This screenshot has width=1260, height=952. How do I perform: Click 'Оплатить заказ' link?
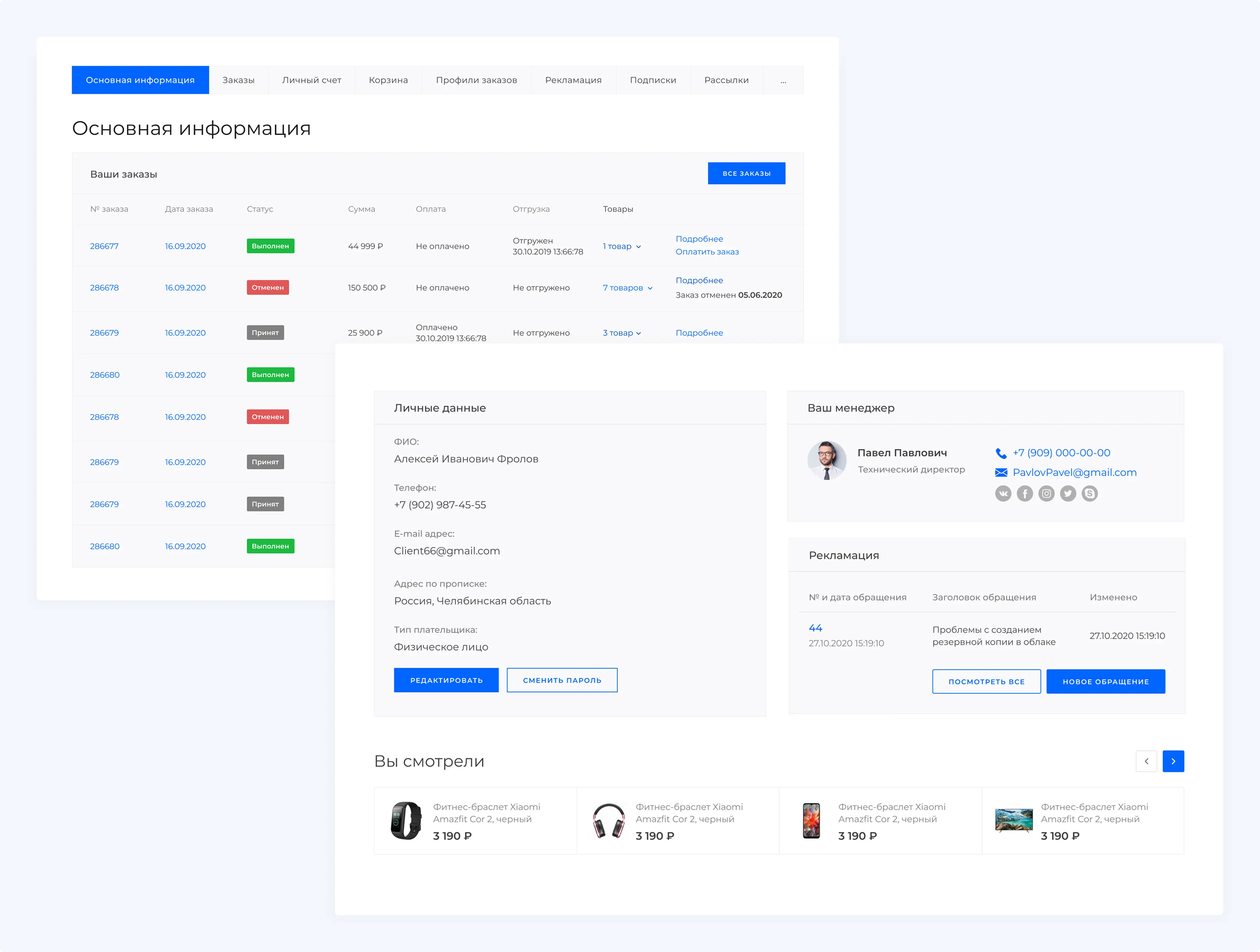[x=707, y=252]
